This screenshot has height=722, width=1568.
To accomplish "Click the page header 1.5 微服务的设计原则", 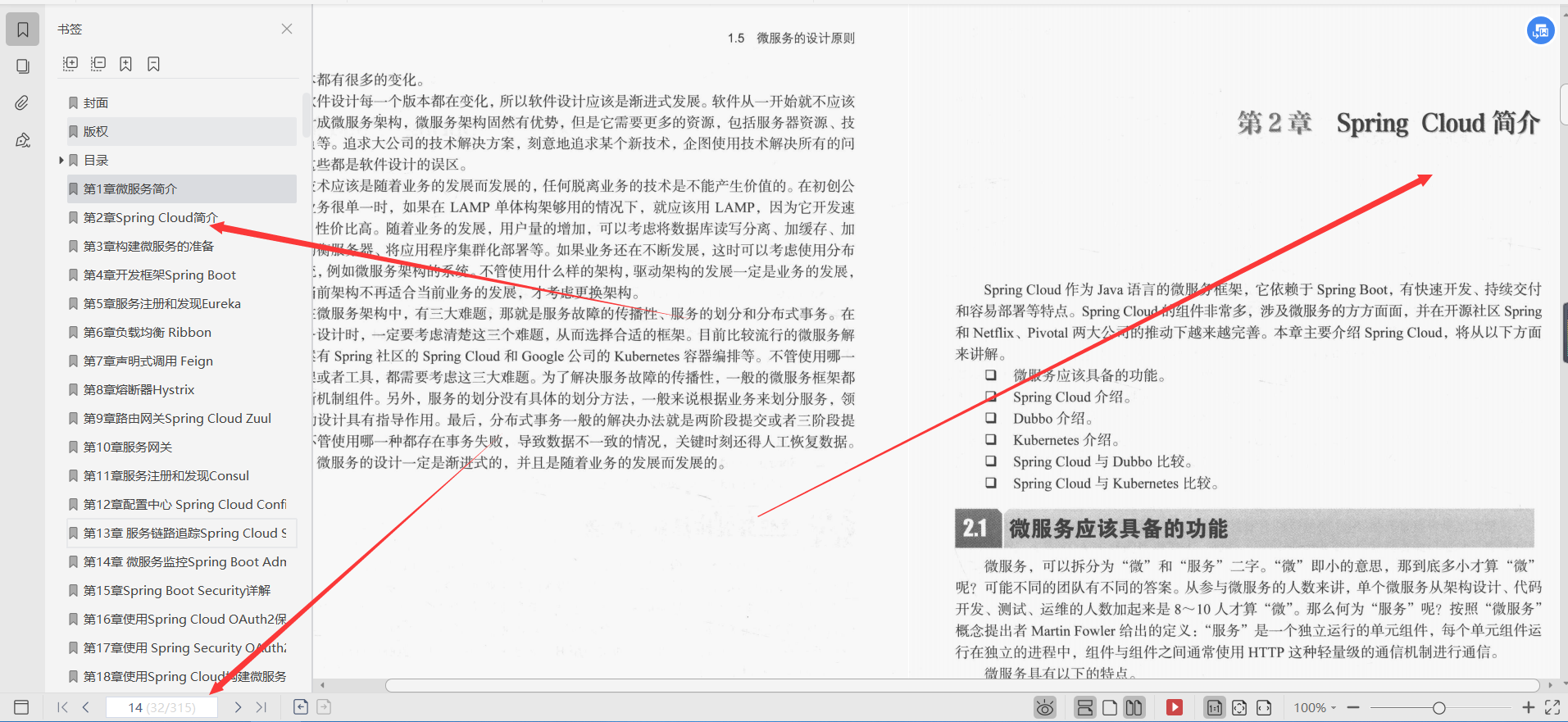I will click(791, 38).
